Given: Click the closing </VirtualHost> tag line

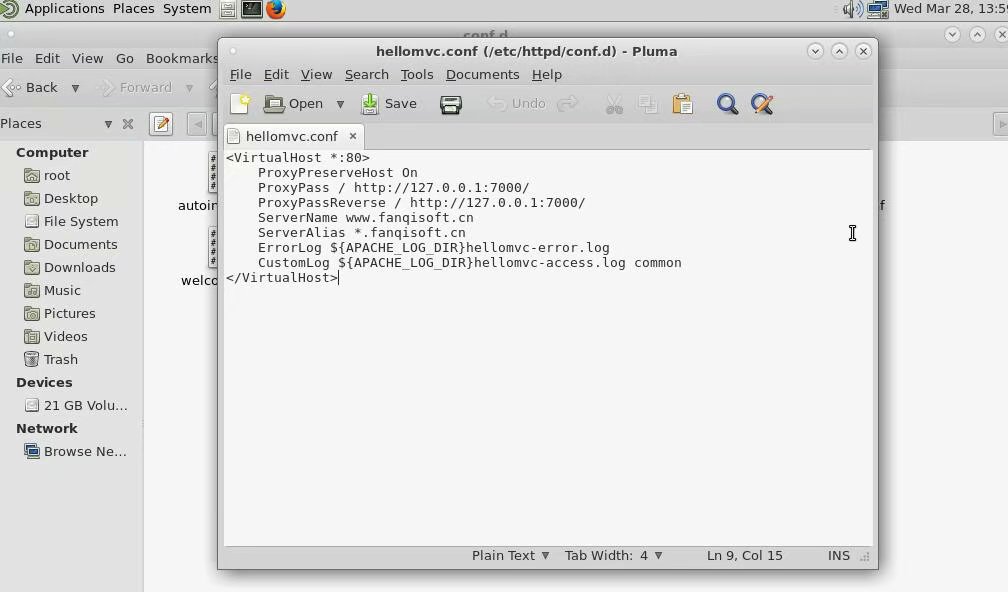Looking at the screenshot, I should [x=282, y=278].
